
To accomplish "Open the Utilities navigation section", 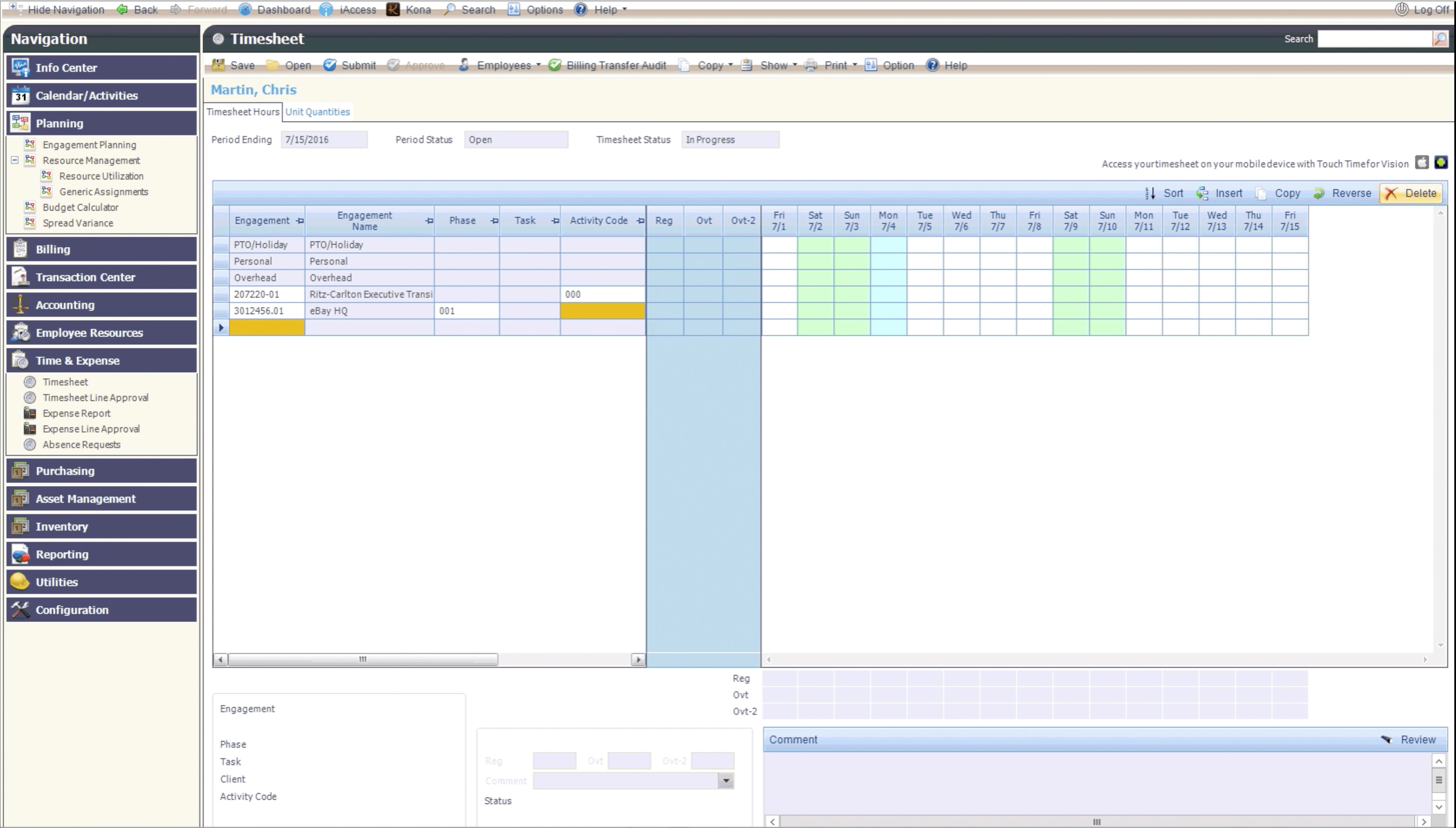I will 102,582.
